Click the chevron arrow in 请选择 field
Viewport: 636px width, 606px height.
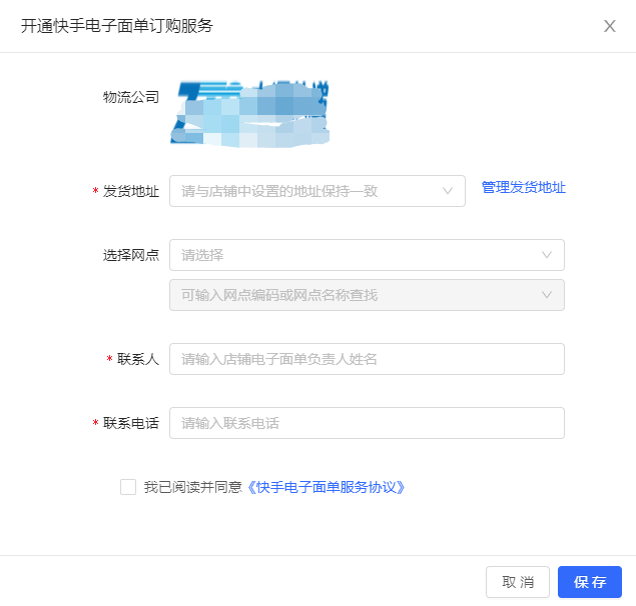point(547,255)
